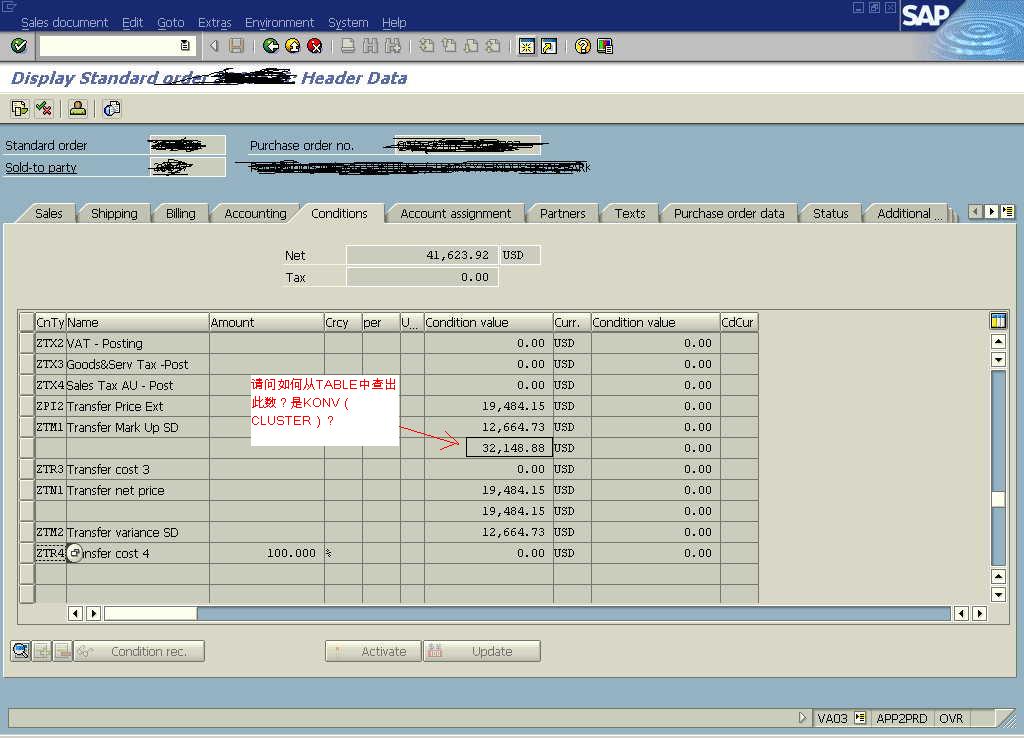Click the Customize Local Layout icon
Image resolution: width=1024 pixels, height=738 pixels.
(605, 46)
